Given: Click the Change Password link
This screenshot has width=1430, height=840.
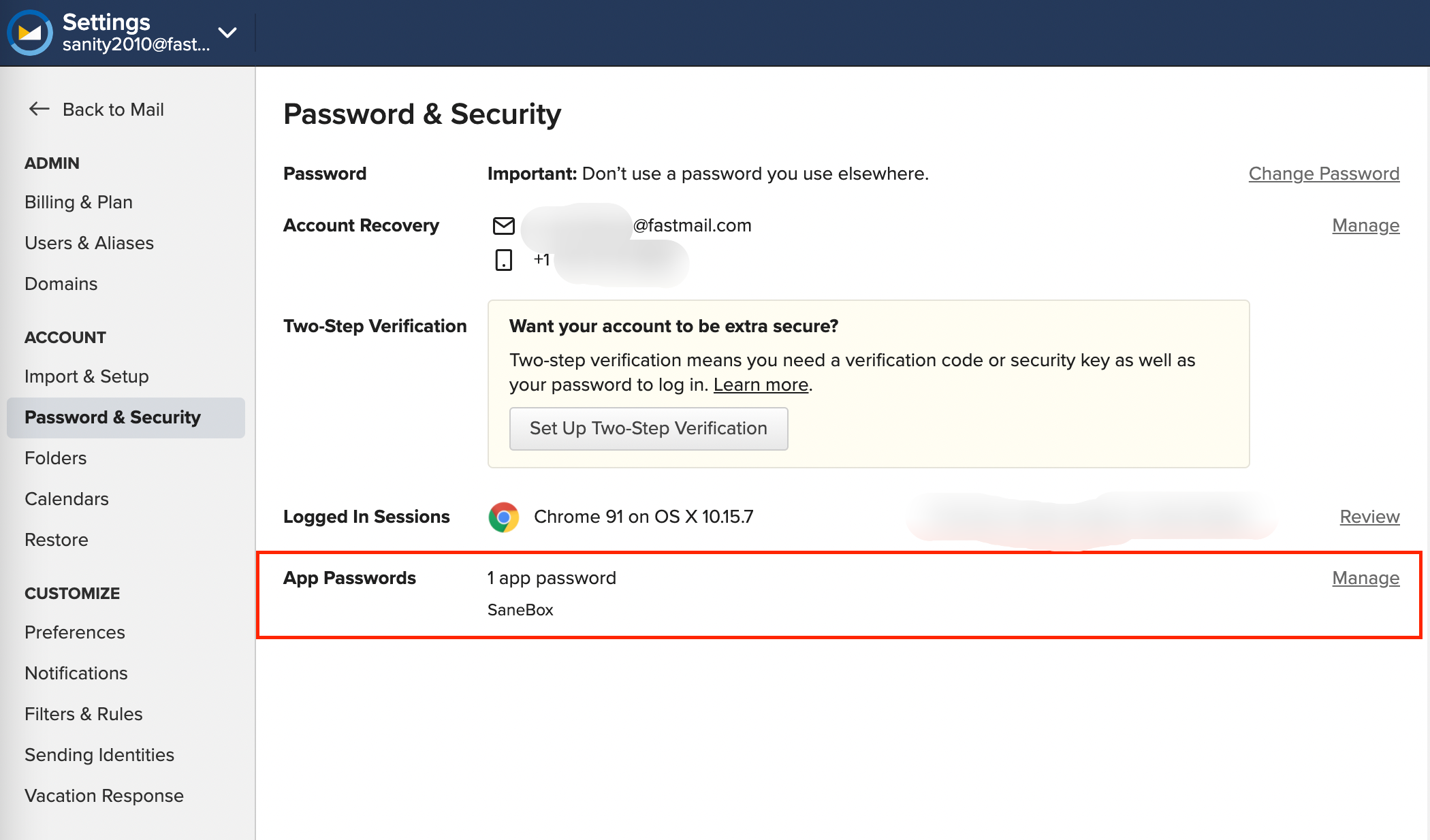Looking at the screenshot, I should (1324, 174).
